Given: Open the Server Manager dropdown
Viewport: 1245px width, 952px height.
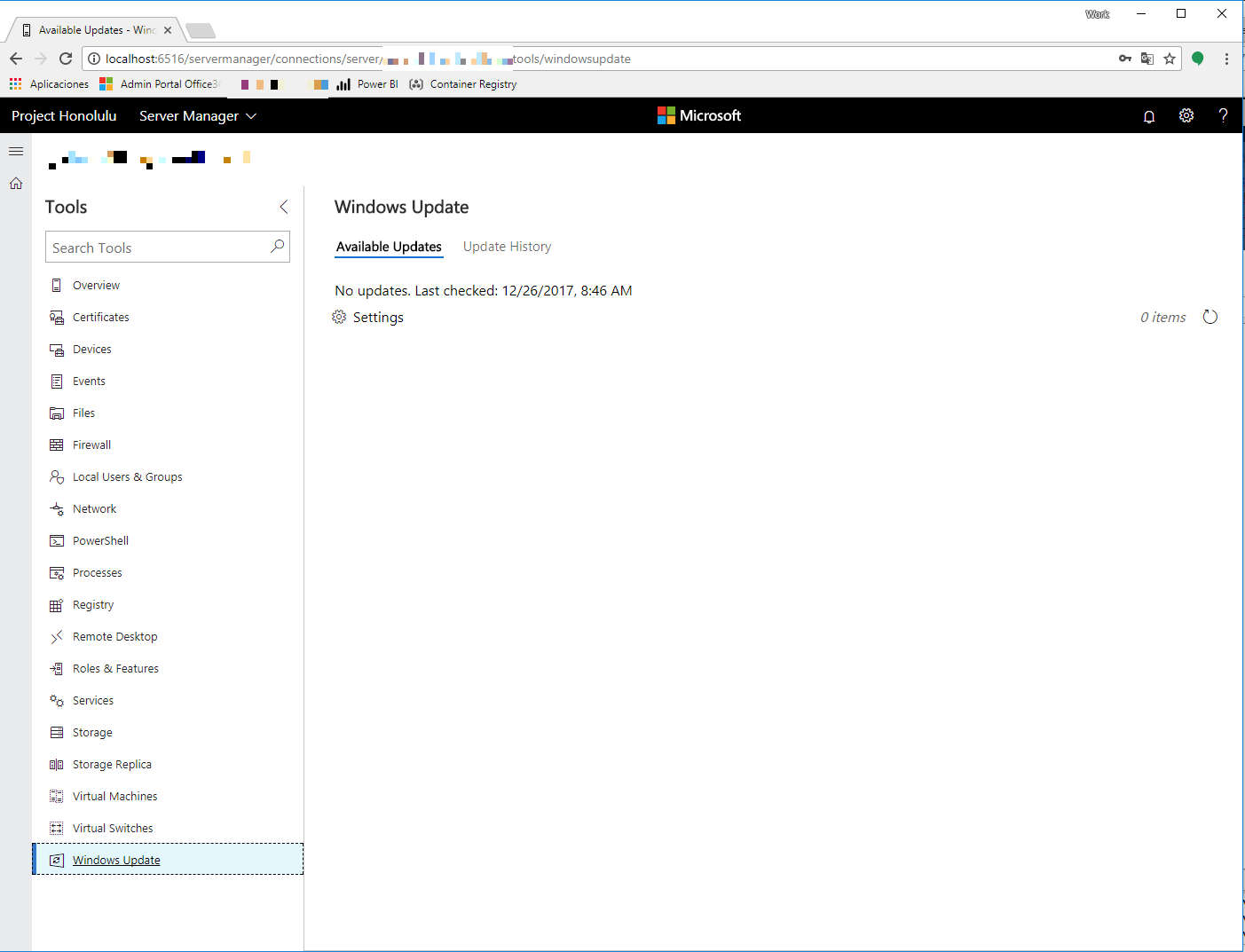Looking at the screenshot, I should (x=198, y=116).
